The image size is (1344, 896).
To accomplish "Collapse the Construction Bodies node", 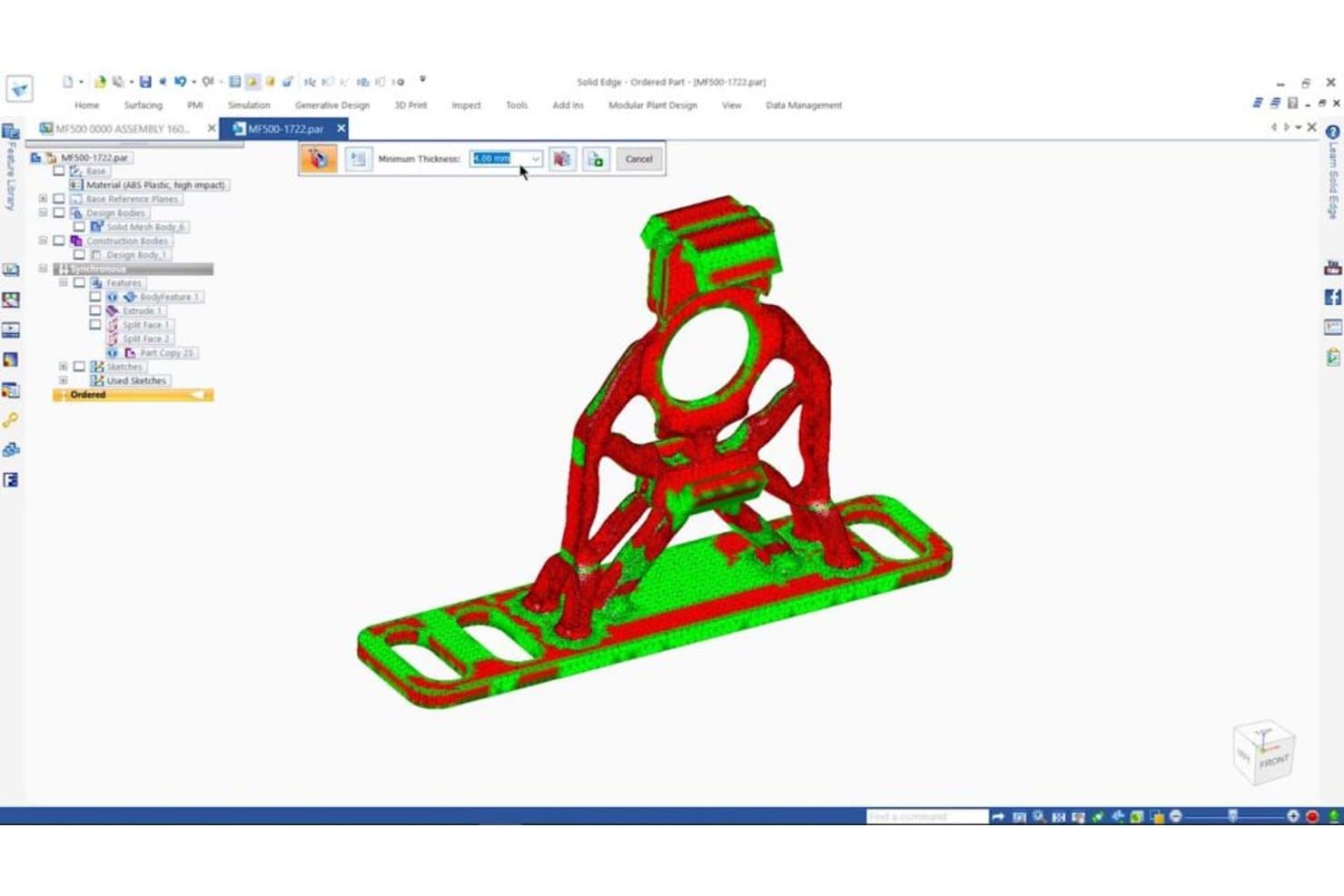I will [x=43, y=241].
